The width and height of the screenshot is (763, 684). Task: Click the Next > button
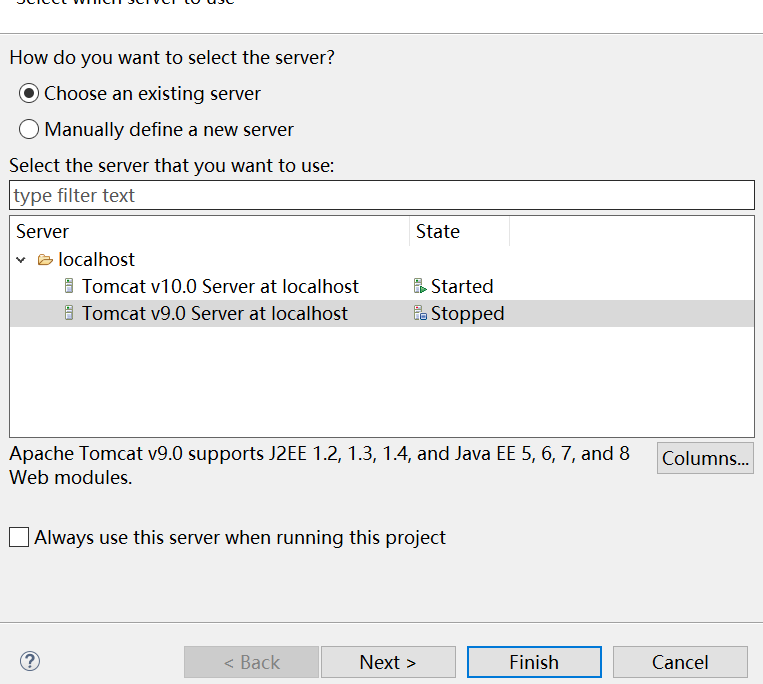(x=388, y=662)
